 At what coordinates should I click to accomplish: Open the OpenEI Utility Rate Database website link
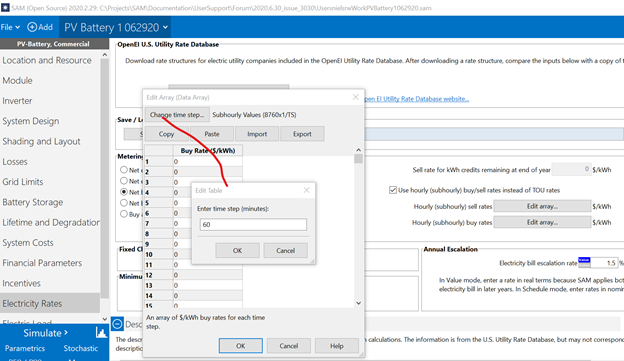tap(417, 99)
